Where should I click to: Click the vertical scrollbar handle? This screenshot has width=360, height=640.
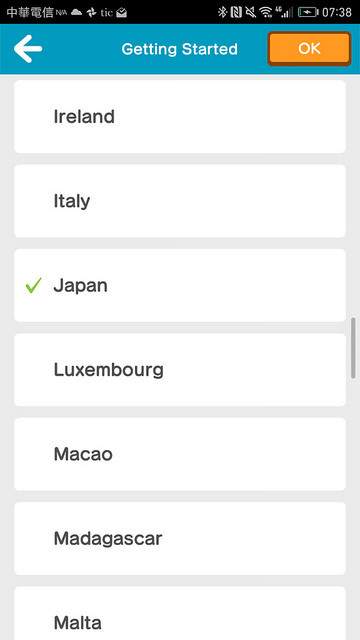point(353,348)
